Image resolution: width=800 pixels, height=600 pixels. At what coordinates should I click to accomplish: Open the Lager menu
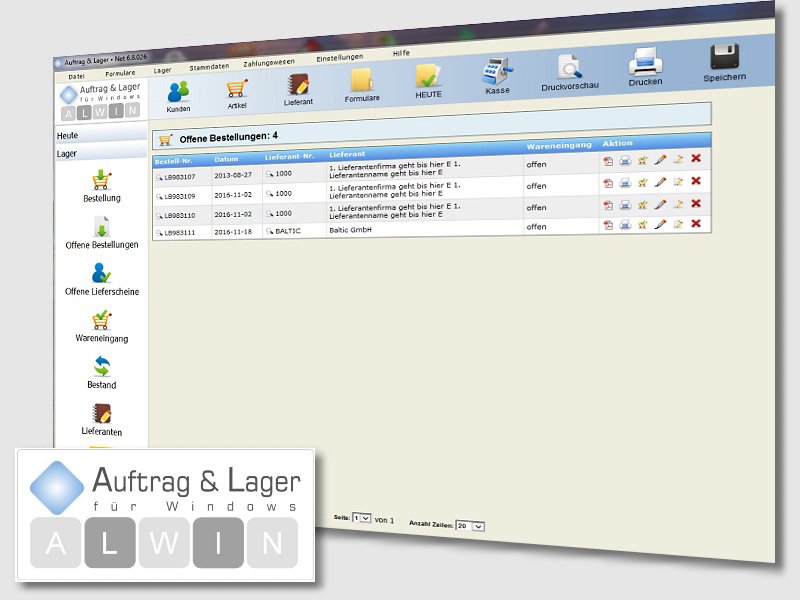[x=162, y=70]
